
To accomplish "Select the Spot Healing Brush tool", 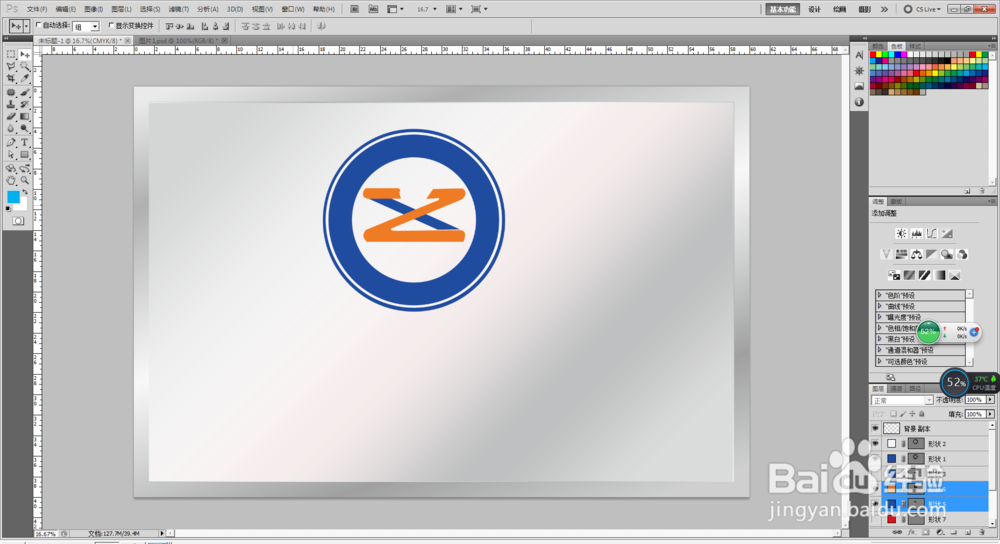I will point(11,92).
